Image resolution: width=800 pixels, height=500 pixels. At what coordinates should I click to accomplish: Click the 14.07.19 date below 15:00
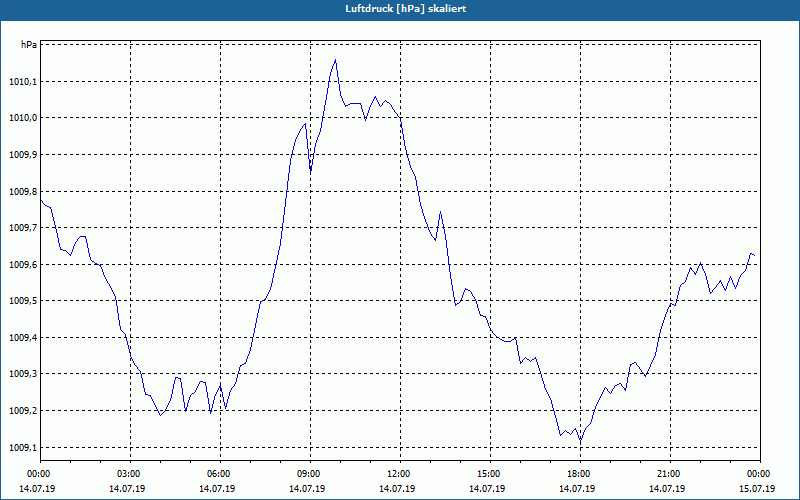pyautogui.click(x=487, y=488)
